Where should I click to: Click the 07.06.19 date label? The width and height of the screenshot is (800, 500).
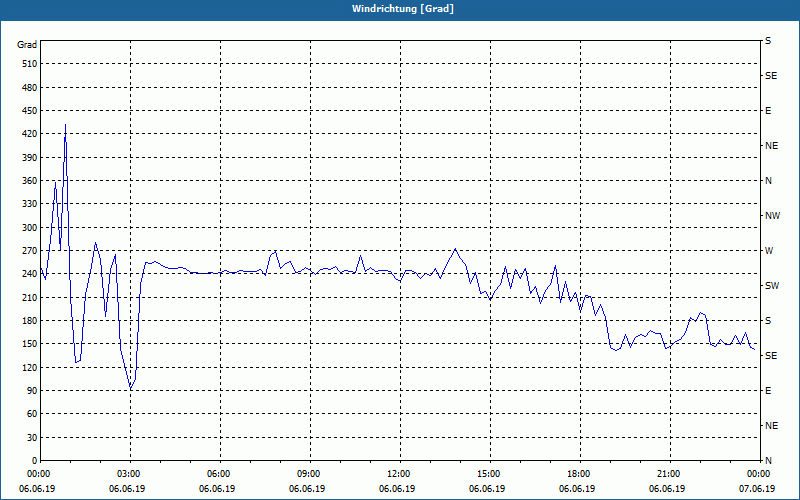(x=757, y=489)
